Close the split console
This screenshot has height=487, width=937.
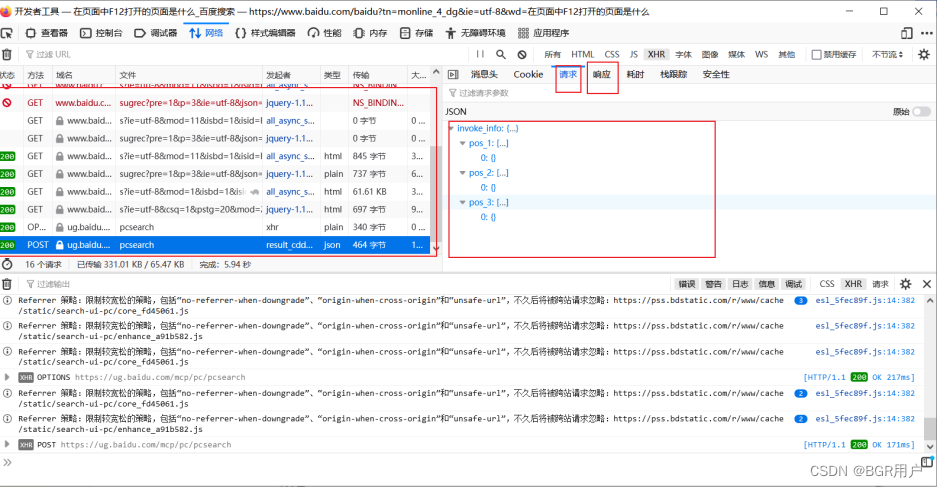point(927,284)
